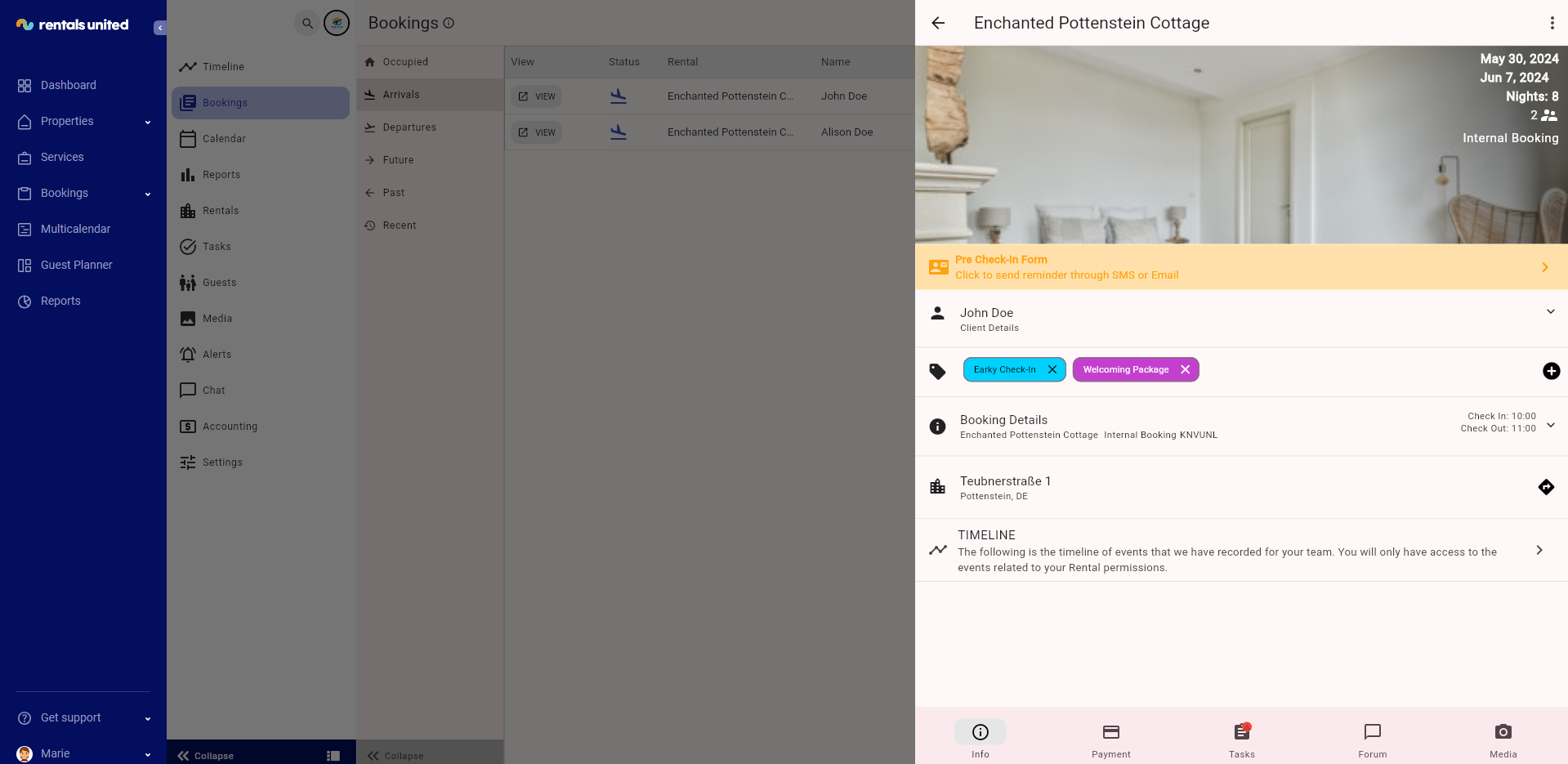Expand John Doe client details chevron

click(1551, 311)
